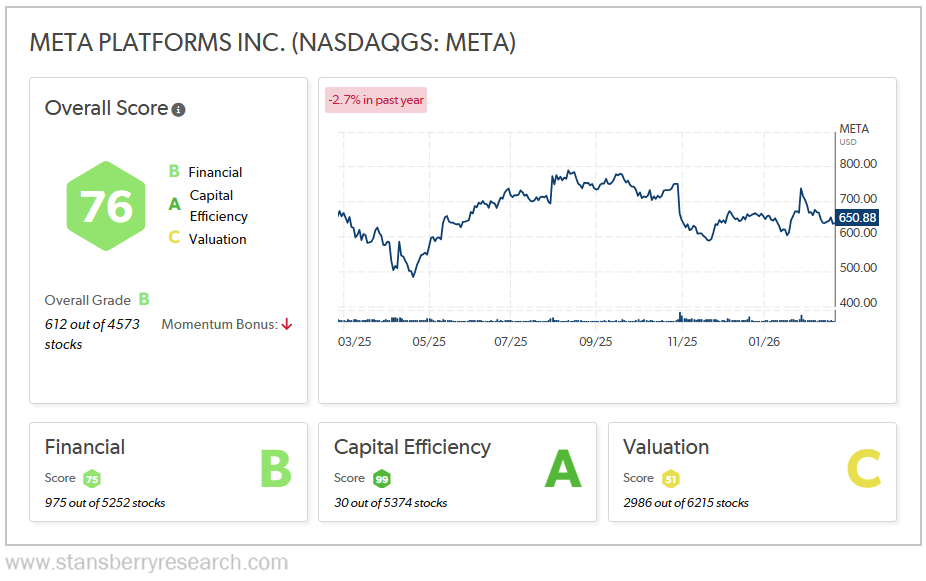Click the large Capital Efficiency grade A
The width and height of the screenshot is (926, 581).
point(563,469)
